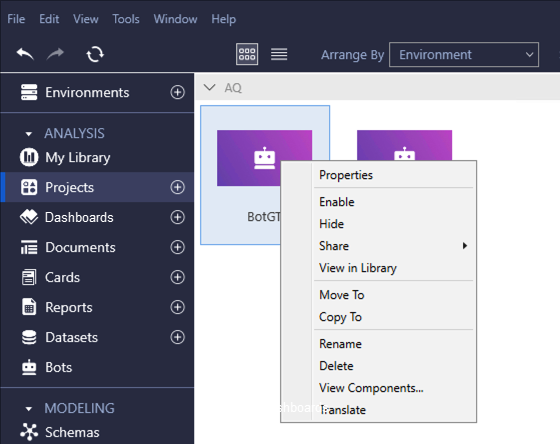Collapse the ANALYSIS section
The width and height of the screenshot is (560, 444).
pos(29,134)
